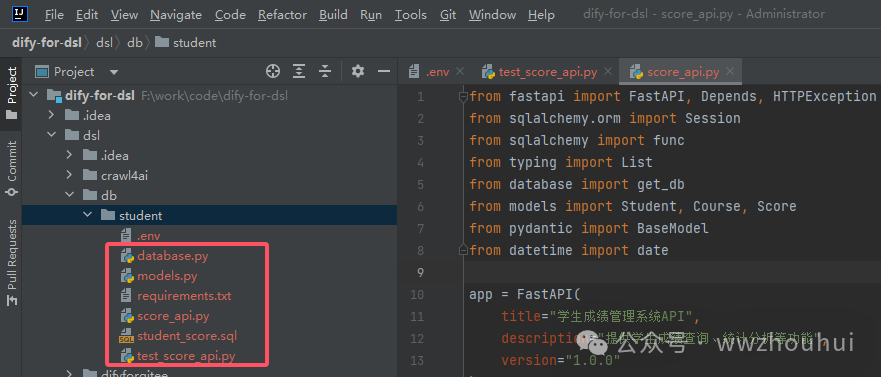Close the .env editor tab
The image size is (881, 377).
pos(460,72)
